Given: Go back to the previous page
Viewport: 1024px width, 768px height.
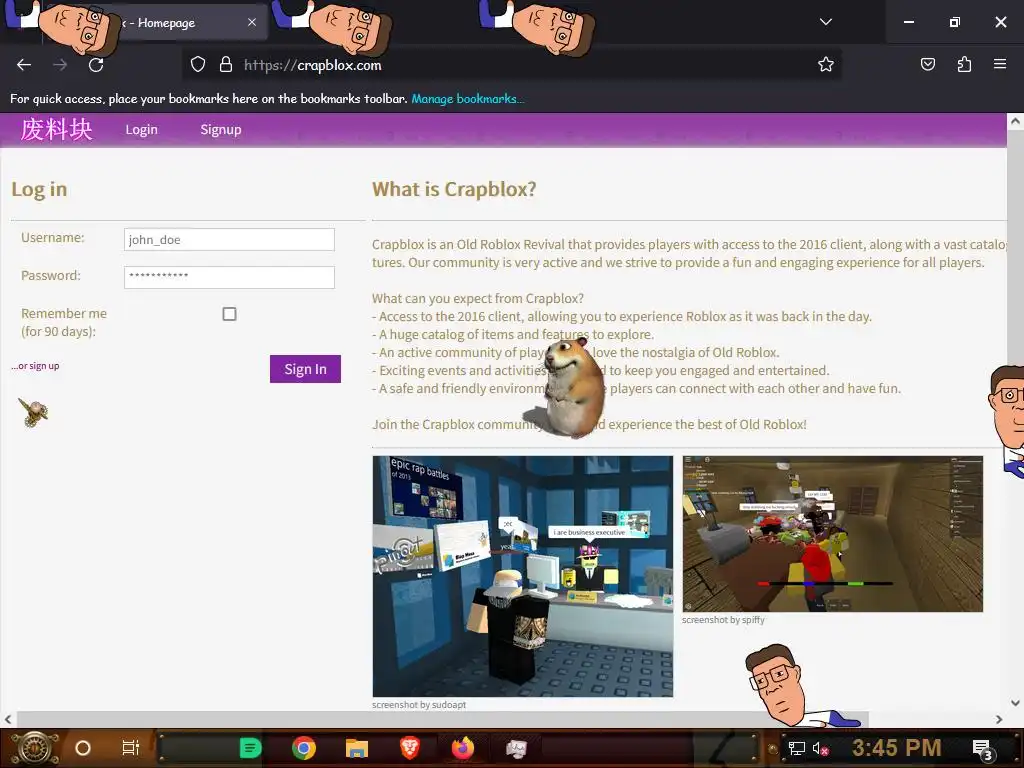Looking at the screenshot, I should point(24,65).
